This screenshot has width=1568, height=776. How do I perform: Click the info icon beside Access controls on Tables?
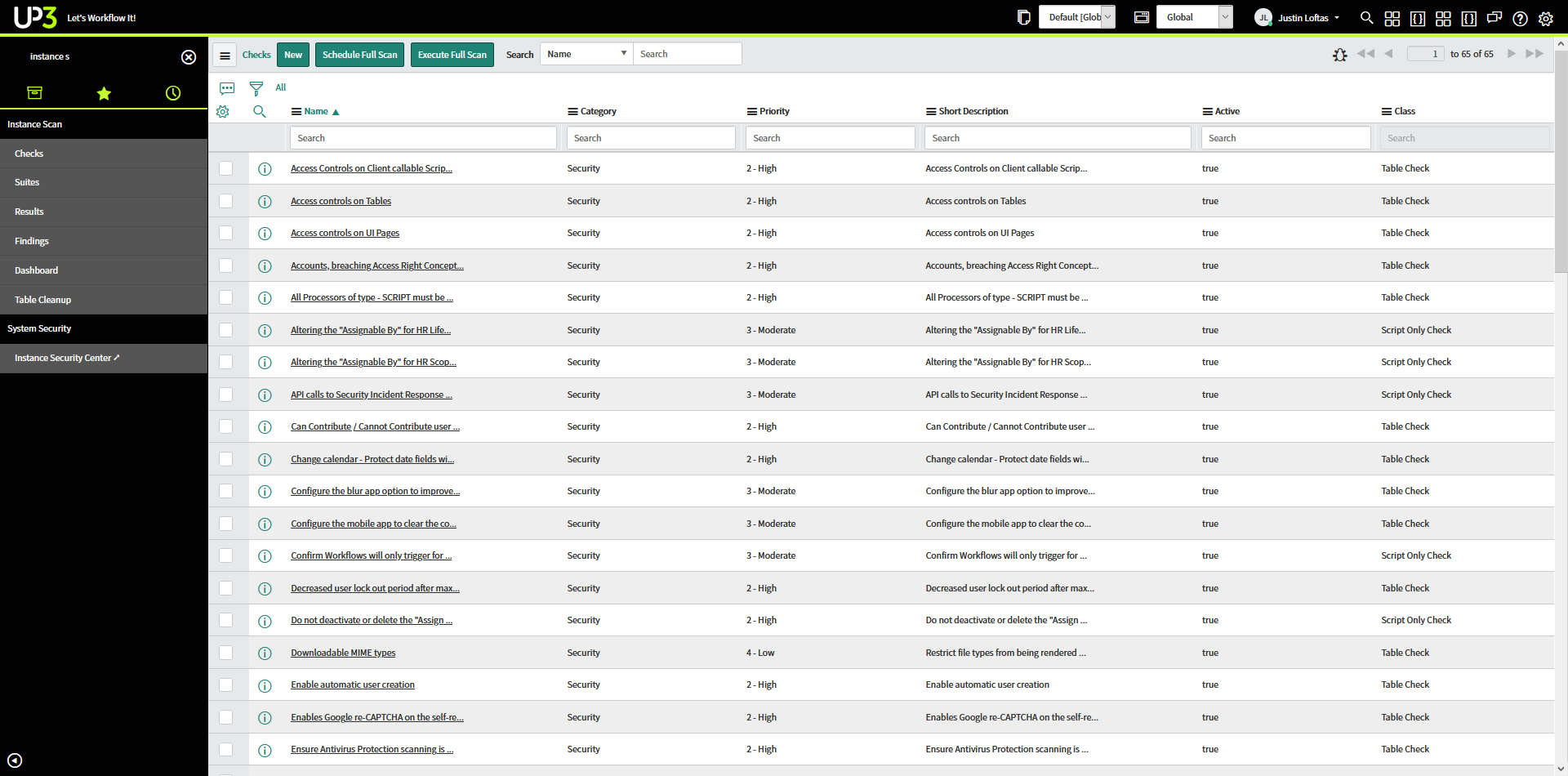coord(265,202)
